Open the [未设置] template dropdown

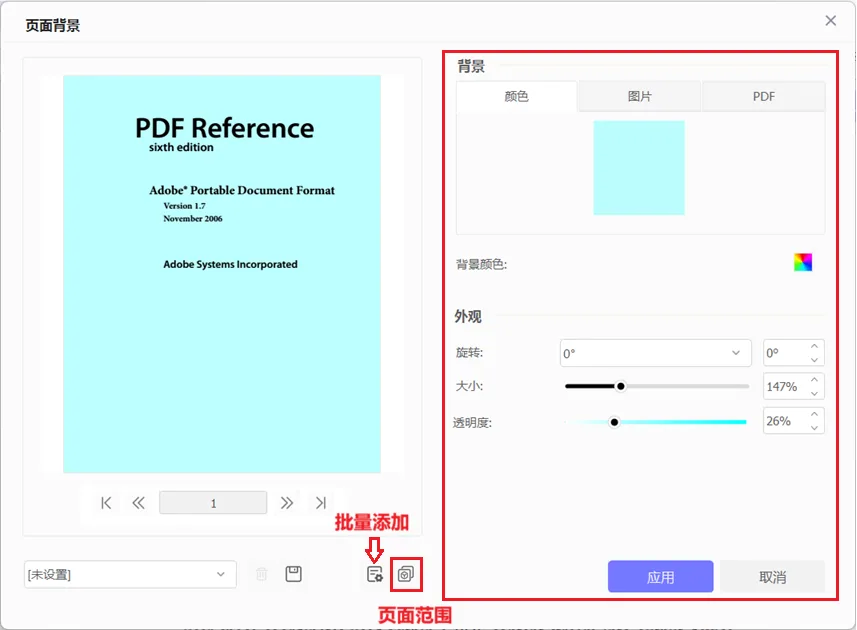[x=130, y=574]
